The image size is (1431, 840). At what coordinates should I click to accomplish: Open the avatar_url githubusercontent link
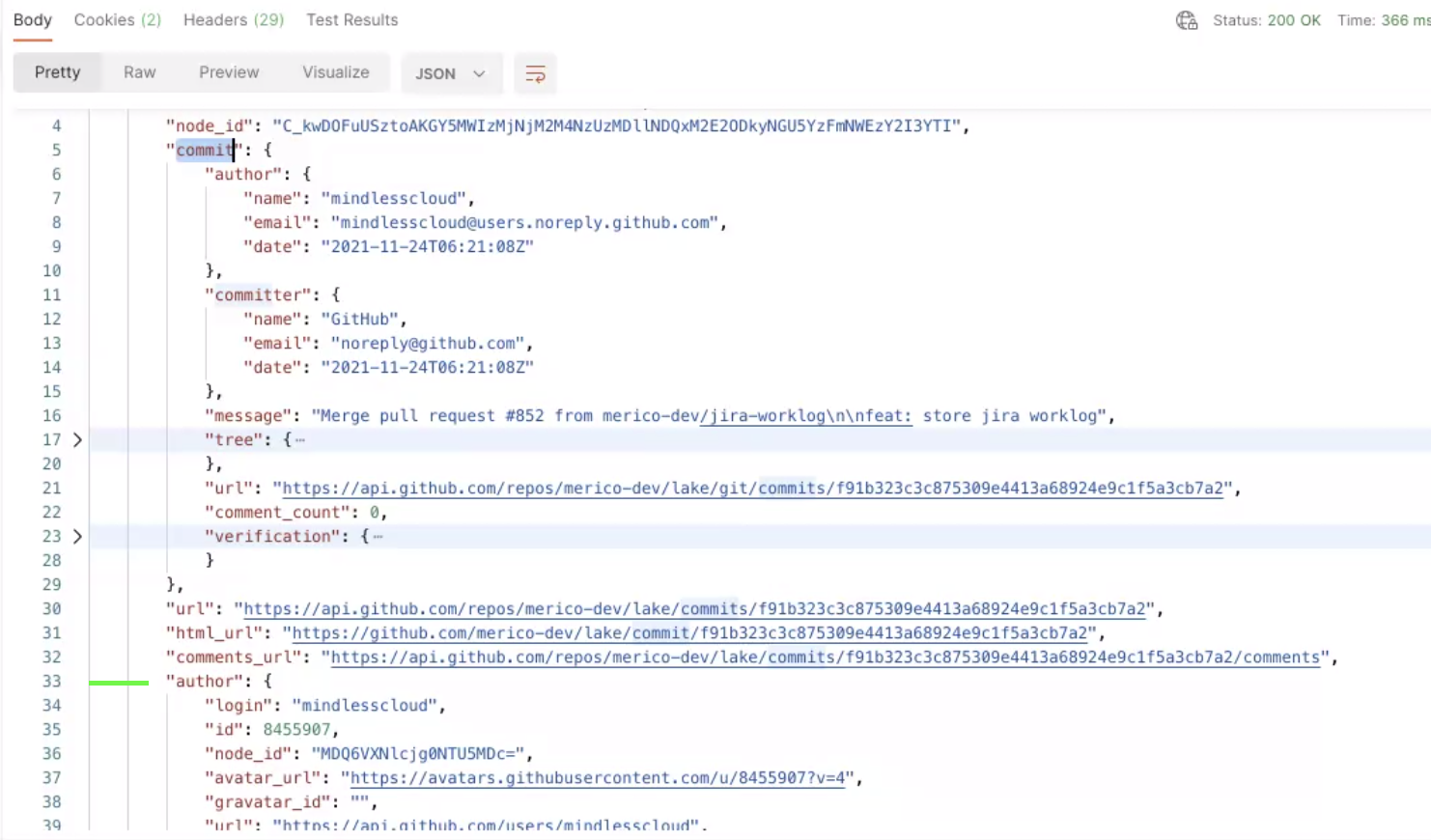(x=598, y=778)
